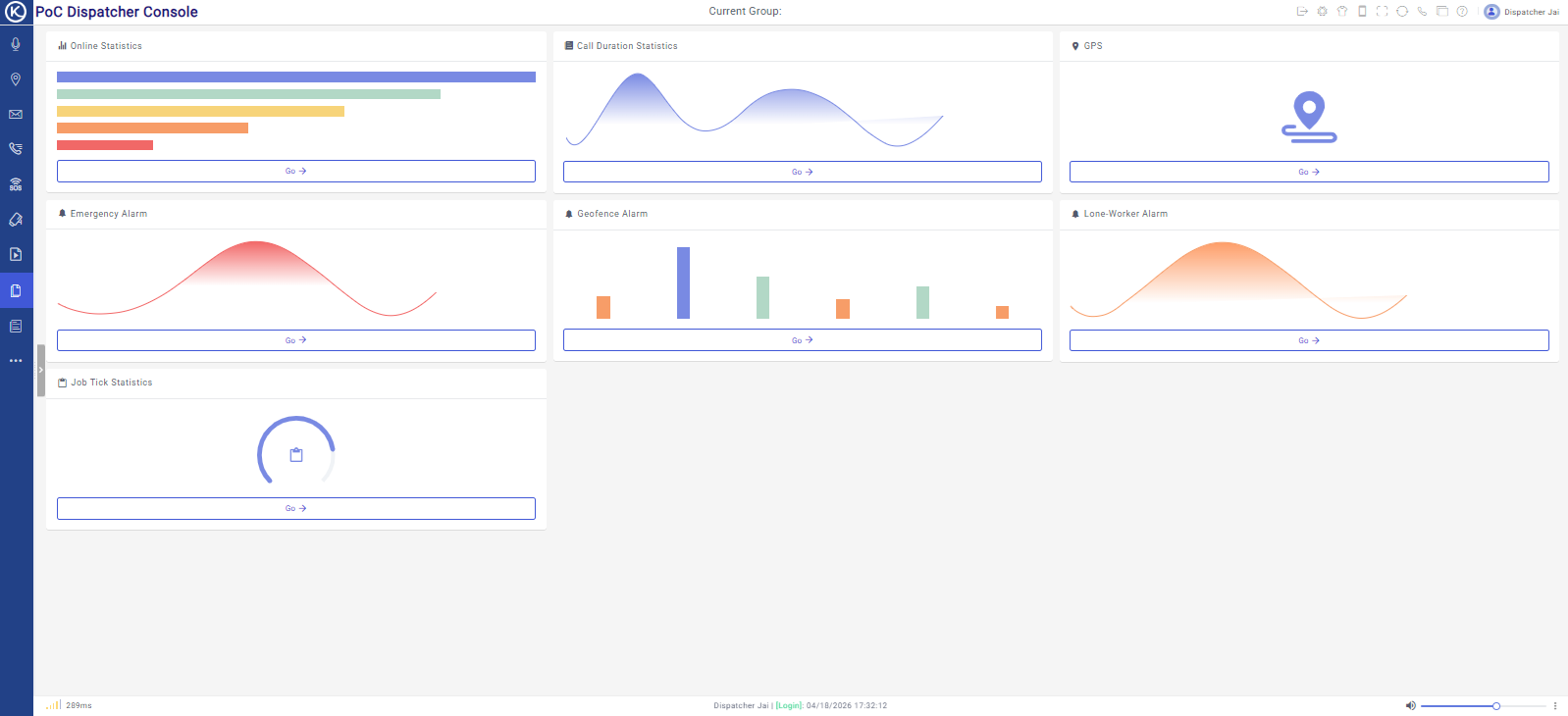The height and width of the screenshot is (716, 1568).
Task: Click Go button under Call Duration Statistics
Action: click(803, 172)
